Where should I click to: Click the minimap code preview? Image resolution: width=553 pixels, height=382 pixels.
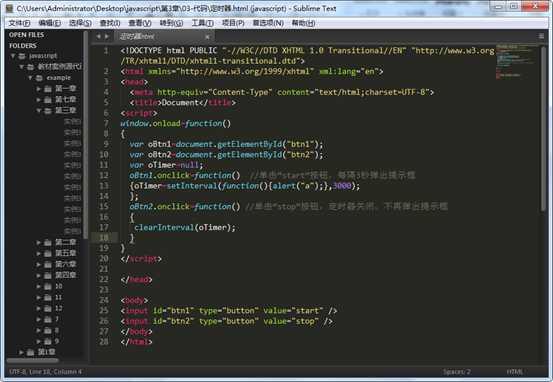pyautogui.click(x=516, y=62)
